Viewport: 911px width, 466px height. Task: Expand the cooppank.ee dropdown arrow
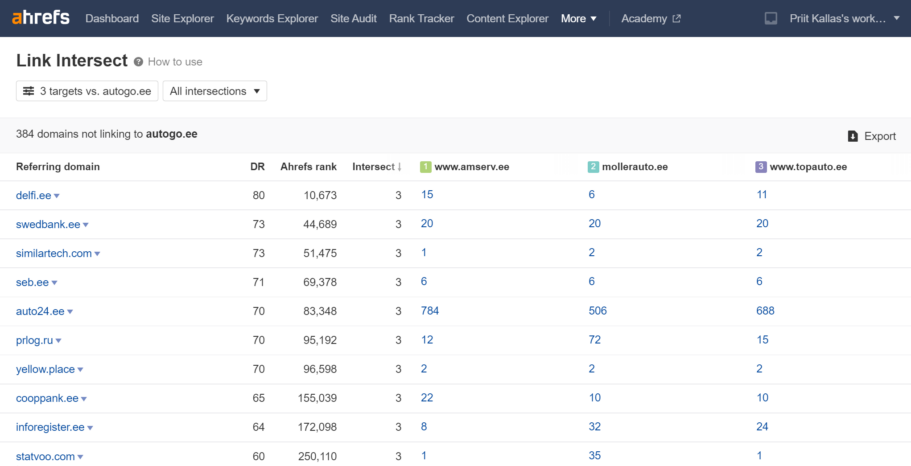[x=84, y=399]
